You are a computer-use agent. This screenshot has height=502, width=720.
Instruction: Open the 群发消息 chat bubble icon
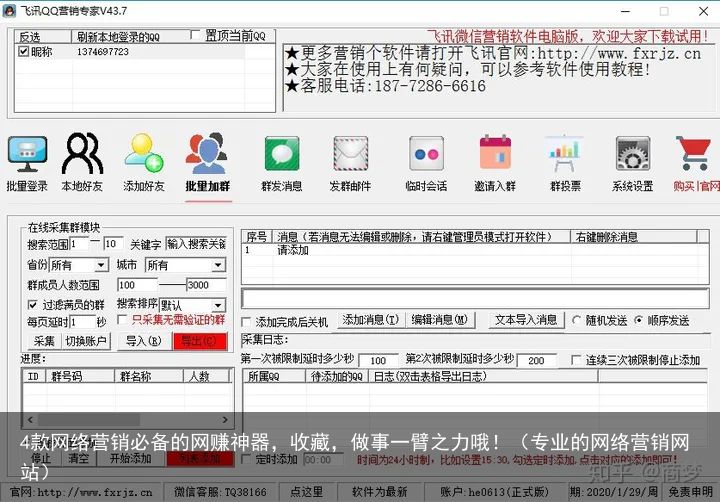point(282,153)
